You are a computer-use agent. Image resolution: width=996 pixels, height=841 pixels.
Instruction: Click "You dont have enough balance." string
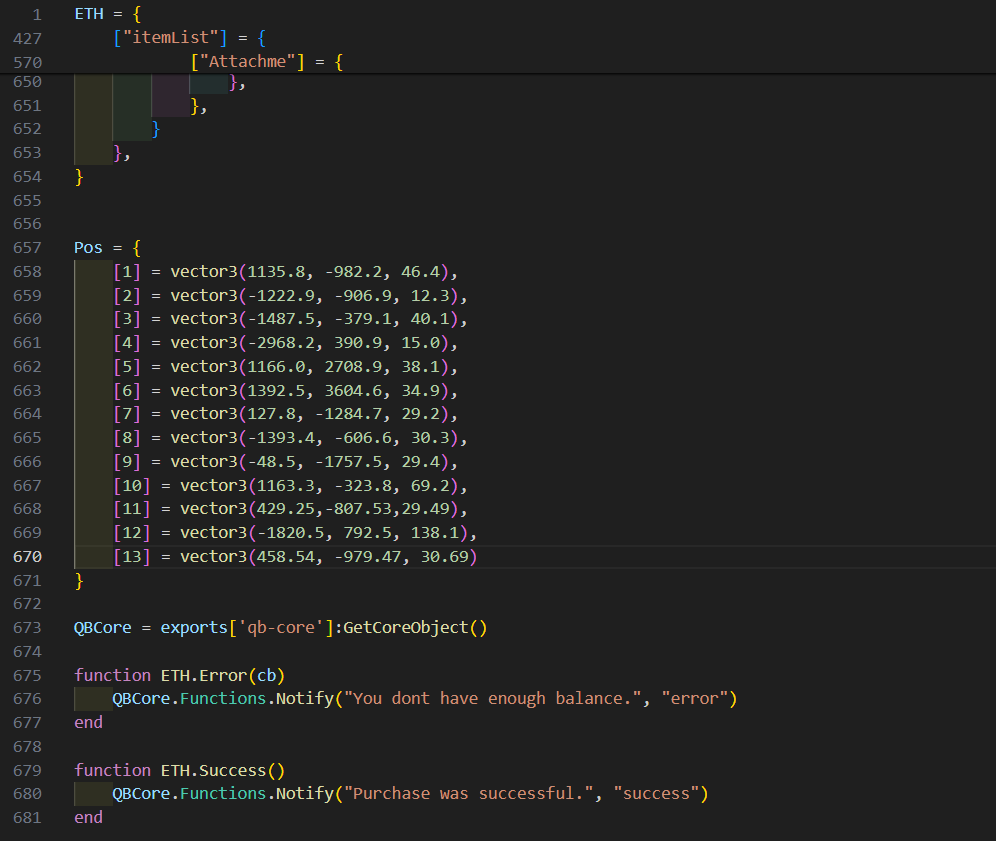[492, 699]
